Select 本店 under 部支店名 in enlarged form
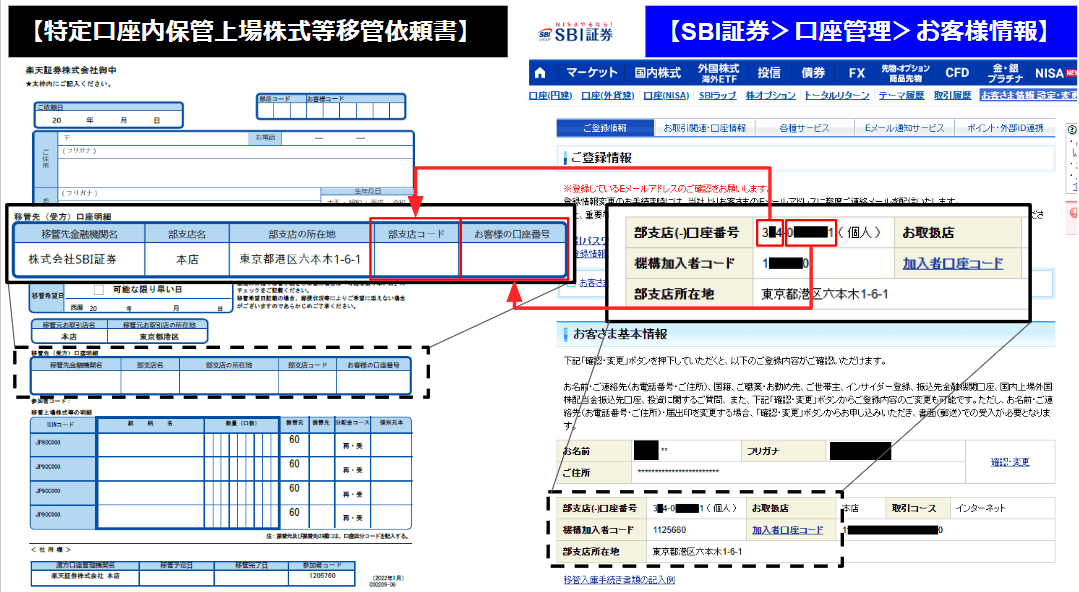 point(187,260)
